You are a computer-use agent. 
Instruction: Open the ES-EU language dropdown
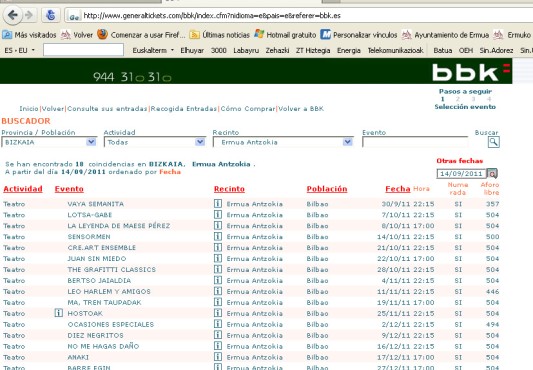click(x=19, y=50)
